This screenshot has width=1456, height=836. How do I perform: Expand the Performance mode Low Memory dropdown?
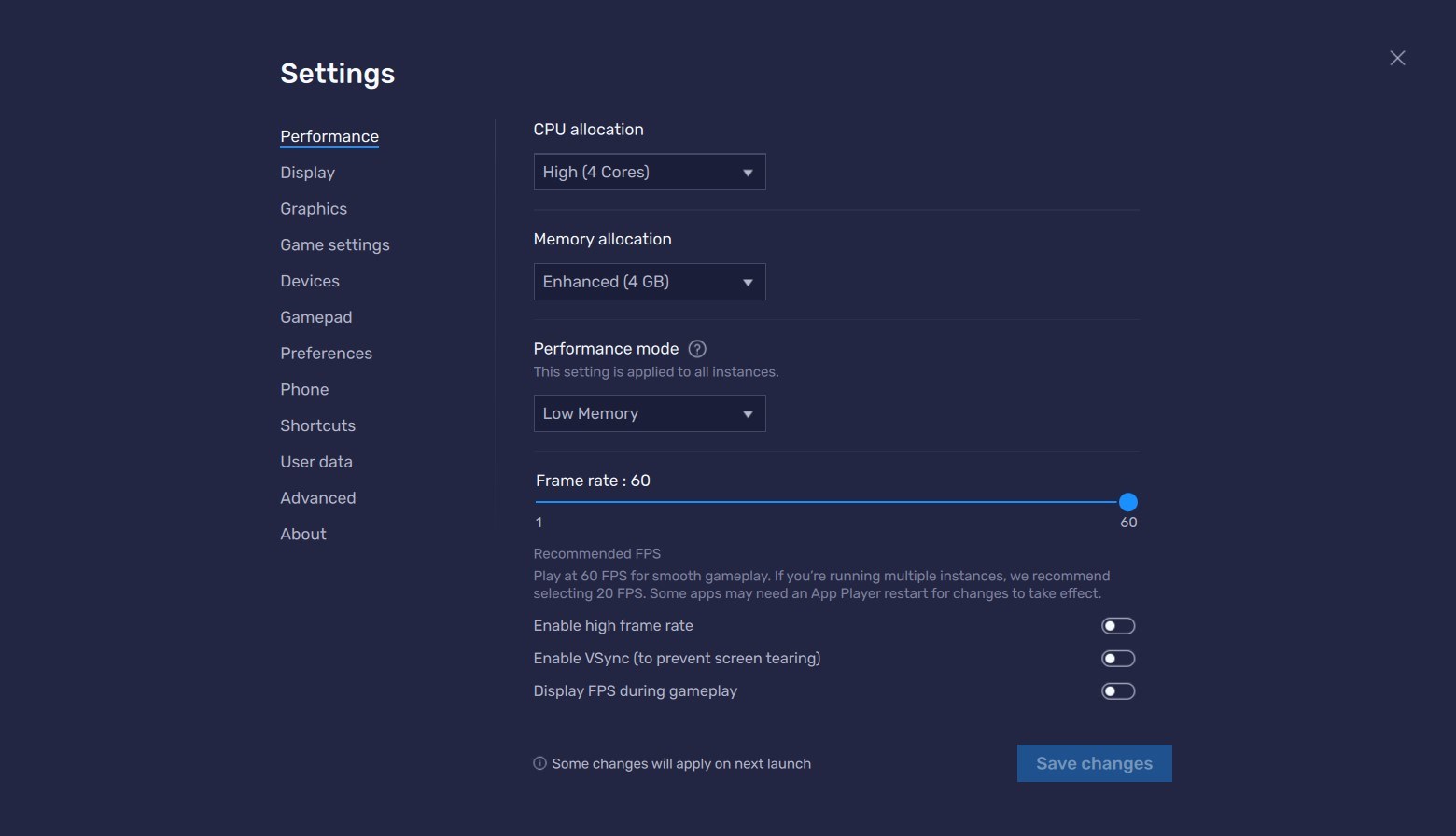(x=650, y=413)
